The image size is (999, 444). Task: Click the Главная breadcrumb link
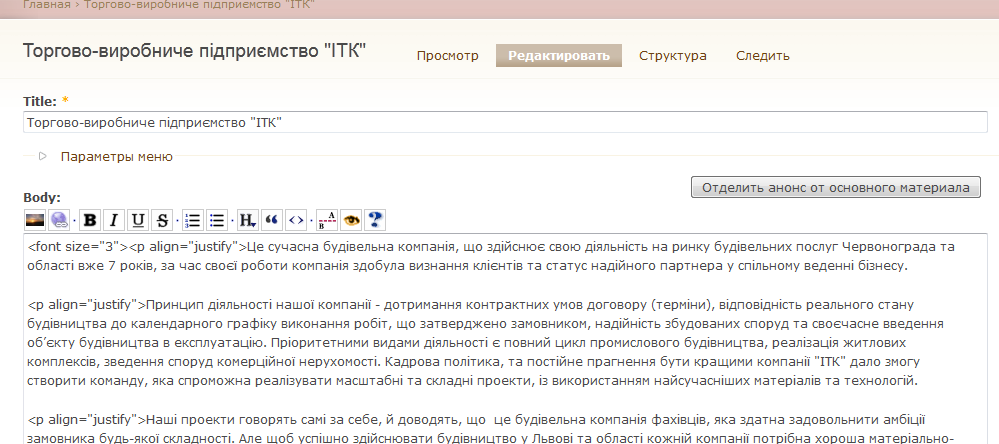(x=47, y=5)
